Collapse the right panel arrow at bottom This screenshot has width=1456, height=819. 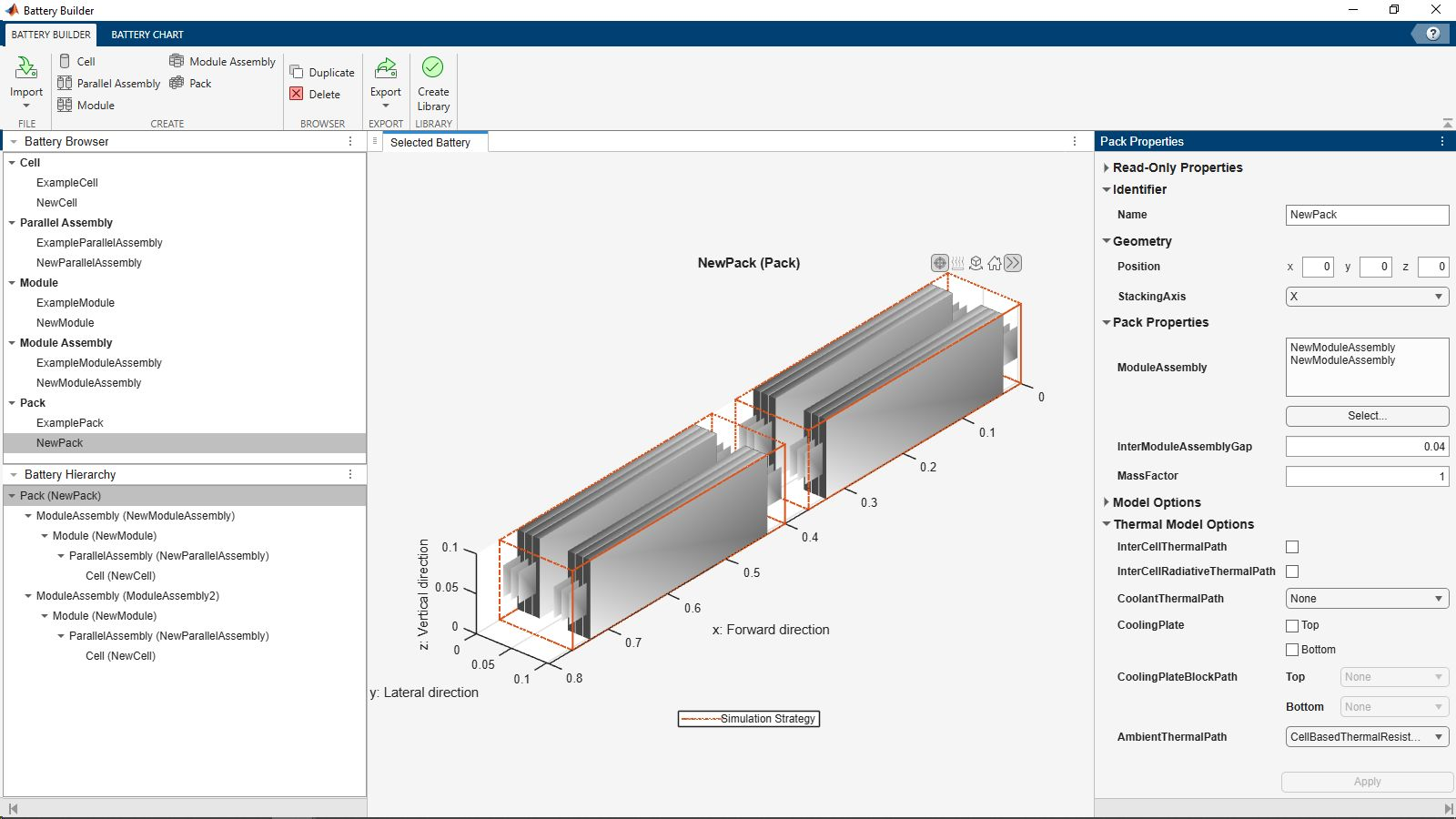pos(1448,809)
